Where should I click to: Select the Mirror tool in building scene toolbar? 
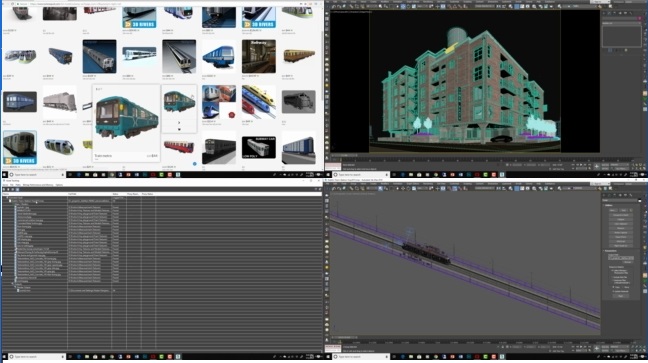click(498, 6)
